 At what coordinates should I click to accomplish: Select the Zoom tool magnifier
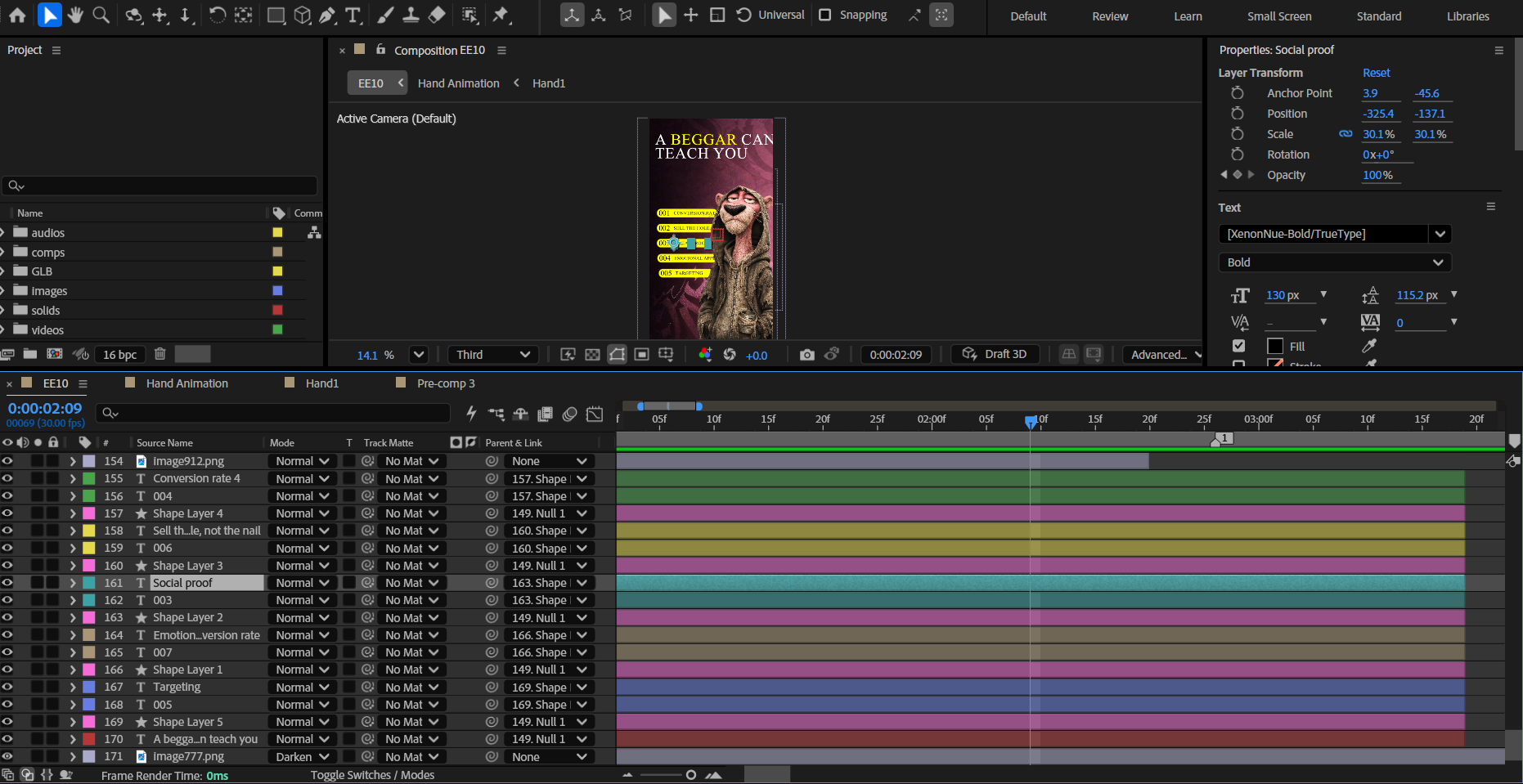tap(101, 15)
